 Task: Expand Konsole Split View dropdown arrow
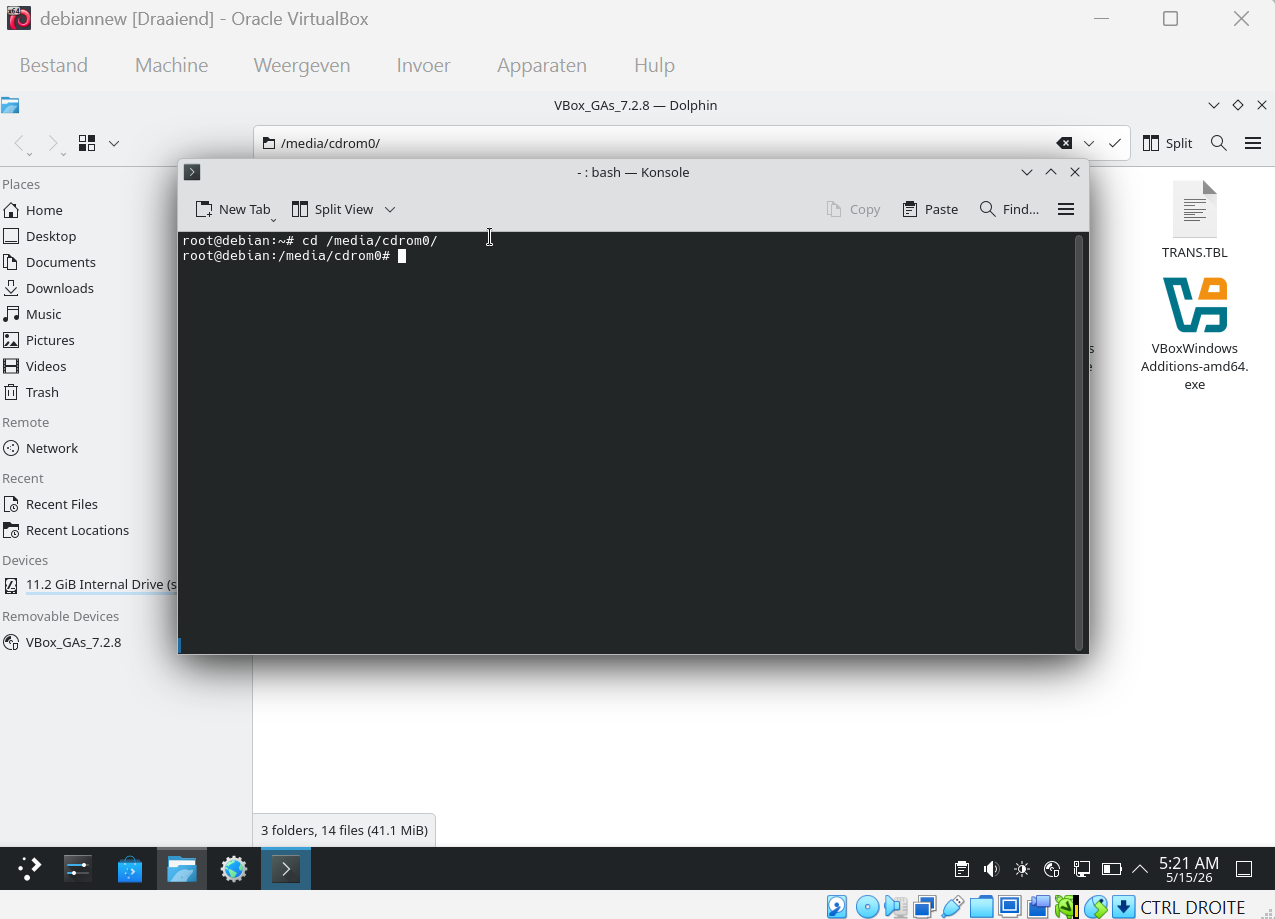click(390, 209)
